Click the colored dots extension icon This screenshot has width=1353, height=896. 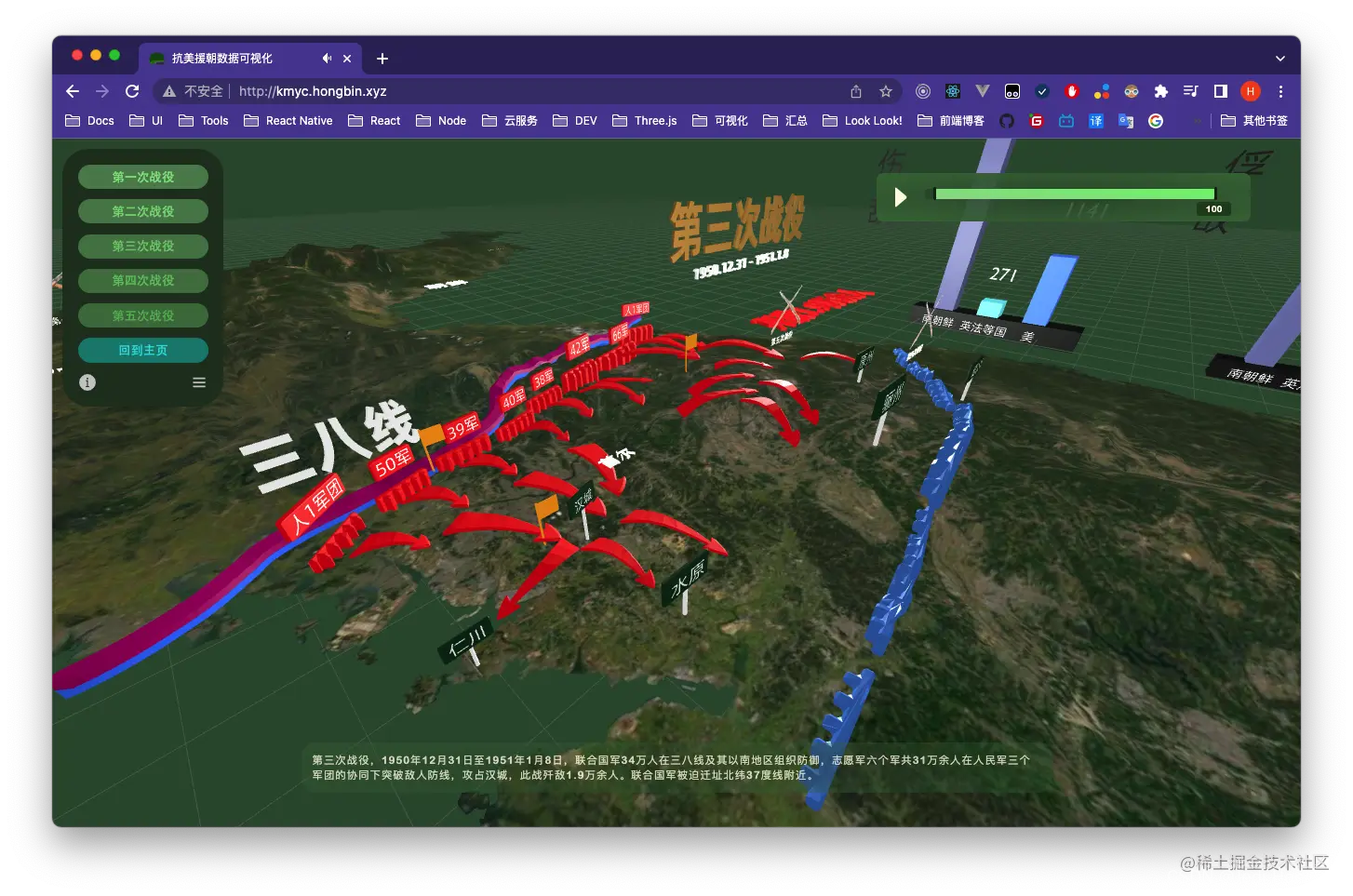click(x=1102, y=91)
